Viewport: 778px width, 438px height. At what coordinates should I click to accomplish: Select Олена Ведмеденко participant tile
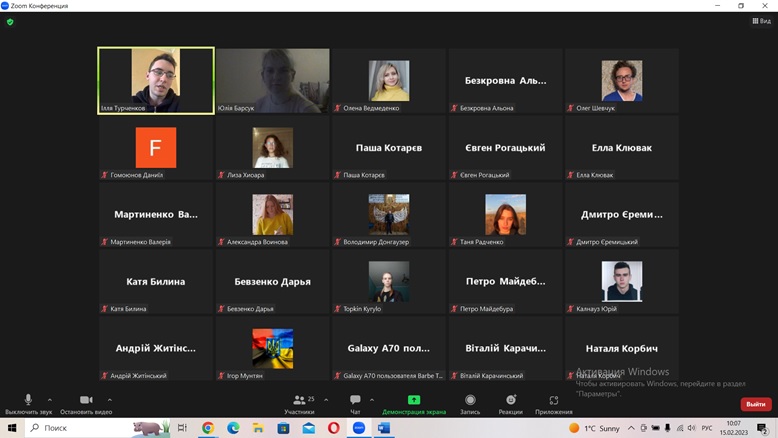tap(389, 81)
